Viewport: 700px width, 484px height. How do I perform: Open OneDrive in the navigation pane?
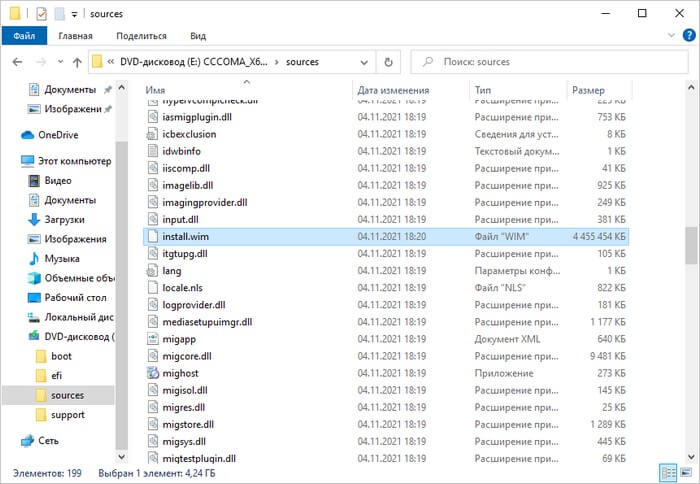[x=59, y=135]
